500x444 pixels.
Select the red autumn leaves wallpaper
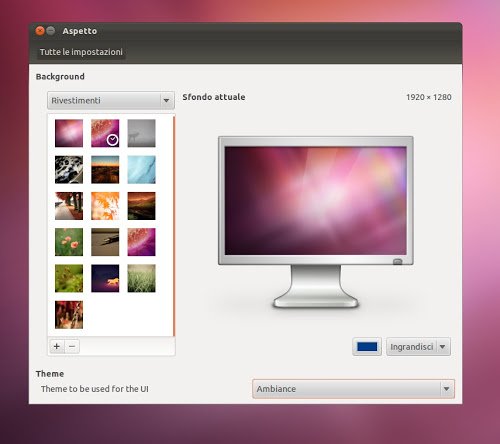pos(69,315)
